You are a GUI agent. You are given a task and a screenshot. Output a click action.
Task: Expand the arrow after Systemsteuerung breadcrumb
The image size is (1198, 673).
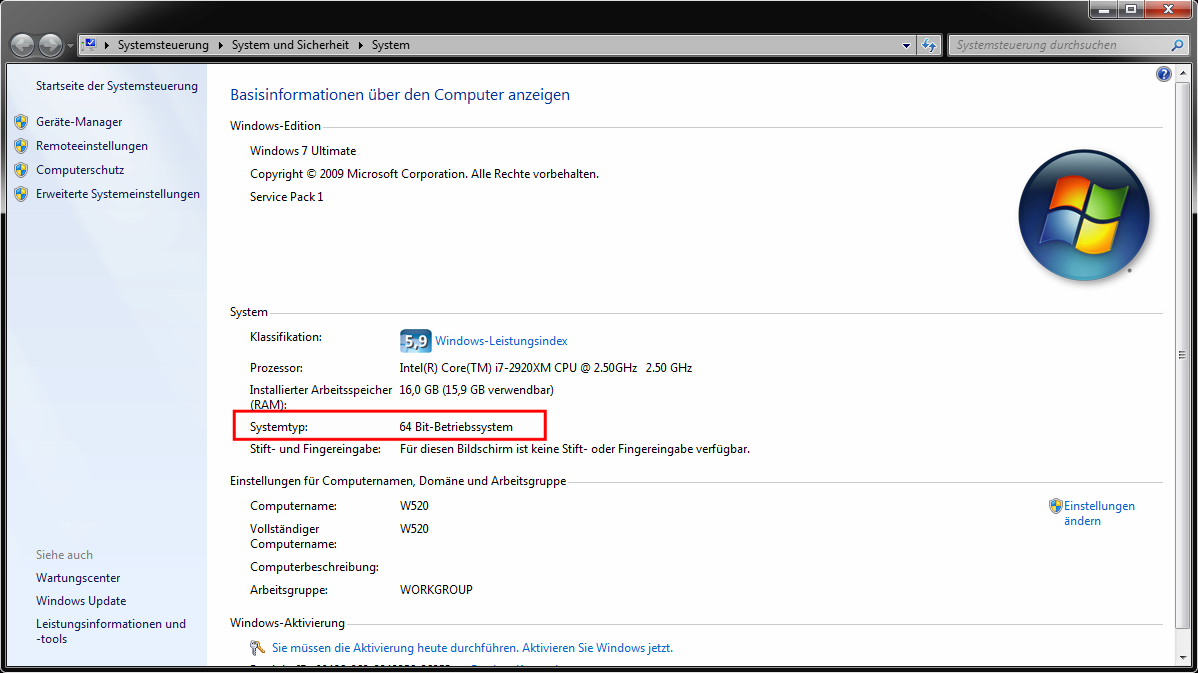[221, 45]
